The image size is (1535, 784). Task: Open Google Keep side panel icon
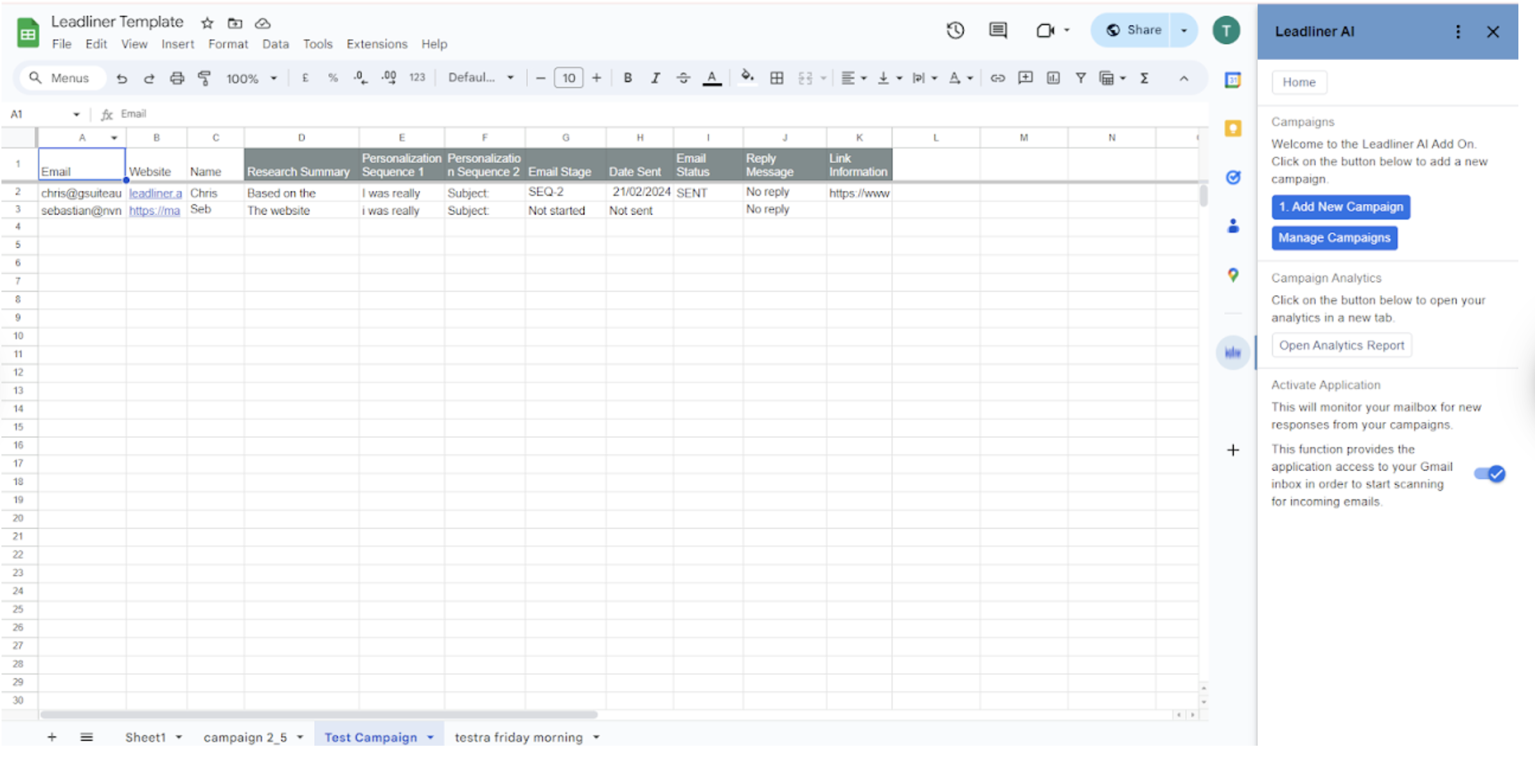pyautogui.click(x=1232, y=128)
